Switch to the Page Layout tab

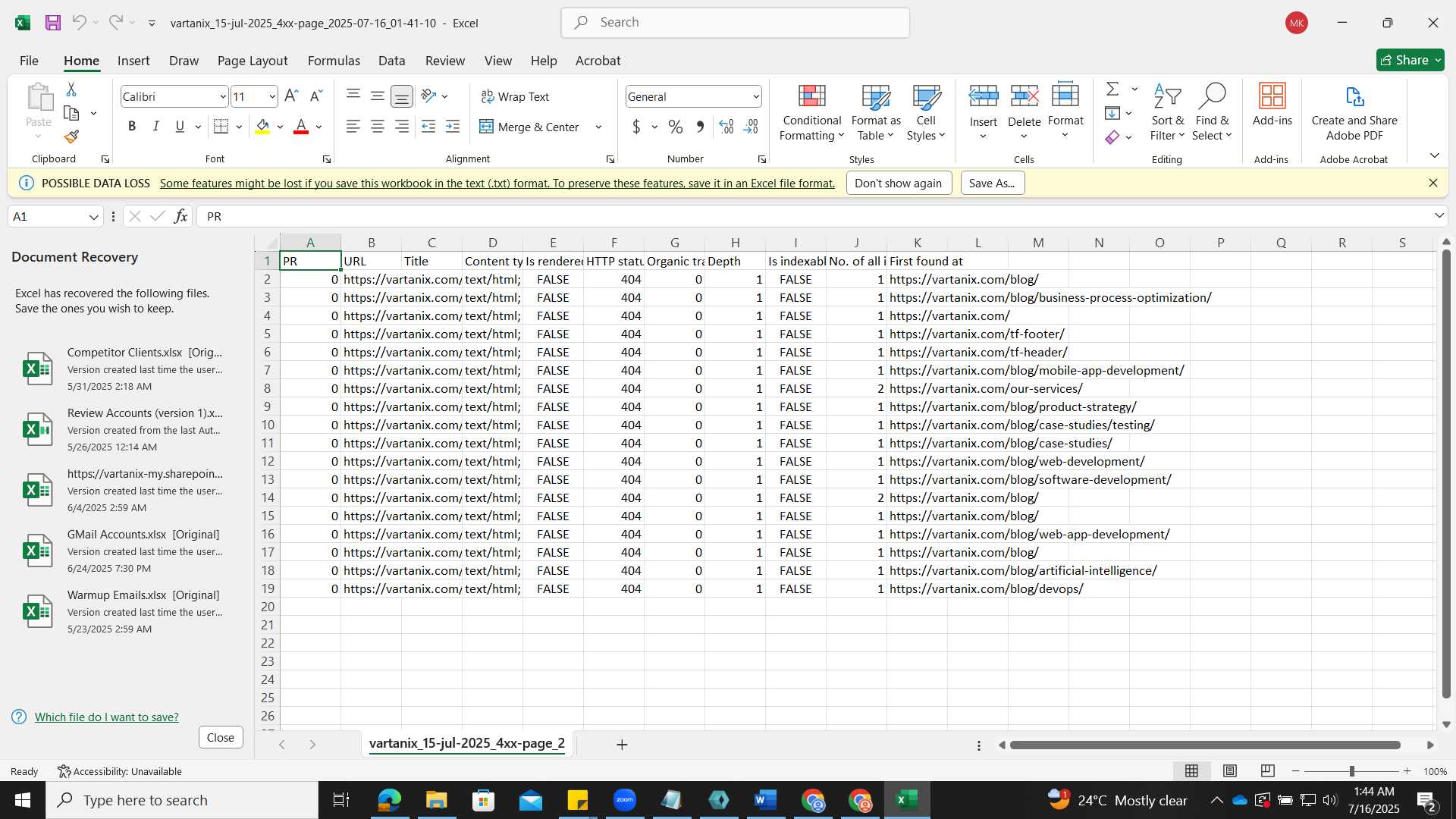[x=253, y=61]
